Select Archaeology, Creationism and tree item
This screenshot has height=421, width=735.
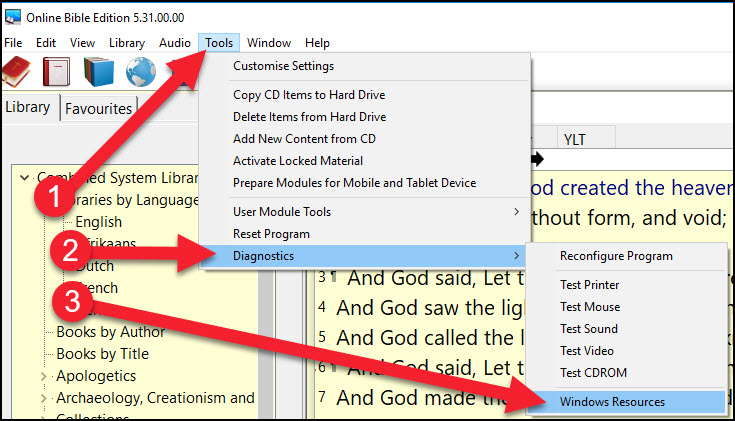tap(155, 398)
